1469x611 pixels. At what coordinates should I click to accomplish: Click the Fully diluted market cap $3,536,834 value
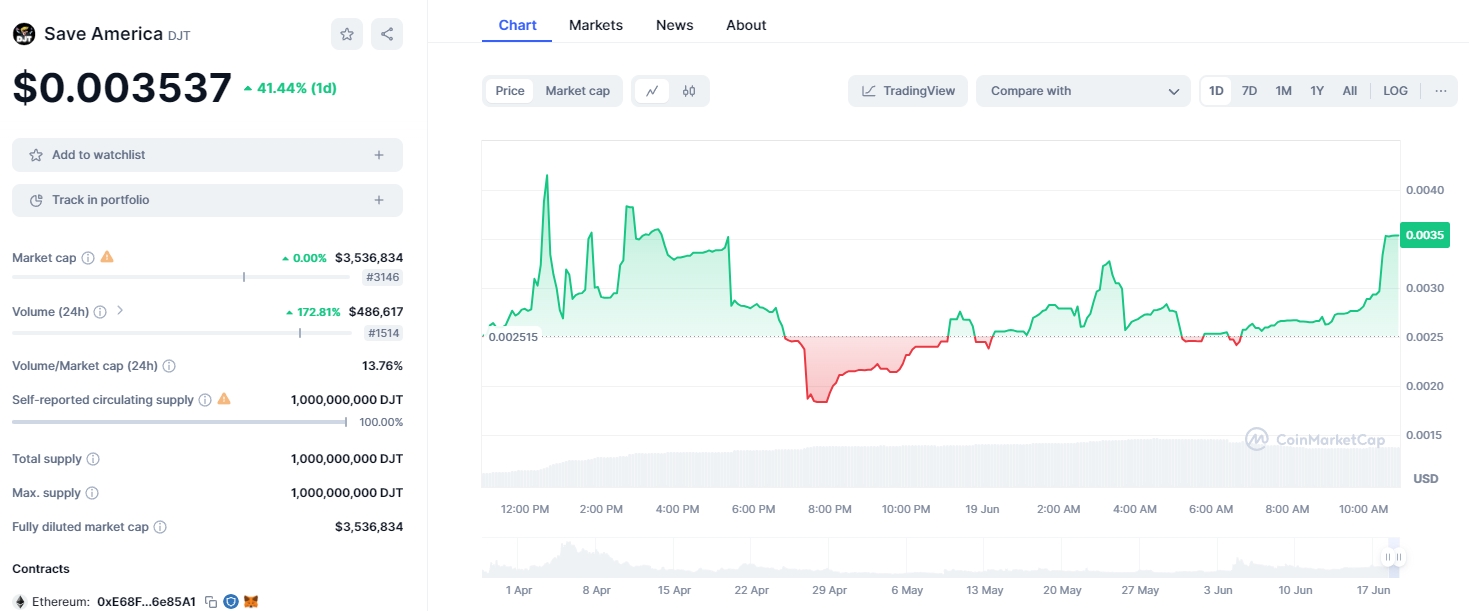point(369,527)
